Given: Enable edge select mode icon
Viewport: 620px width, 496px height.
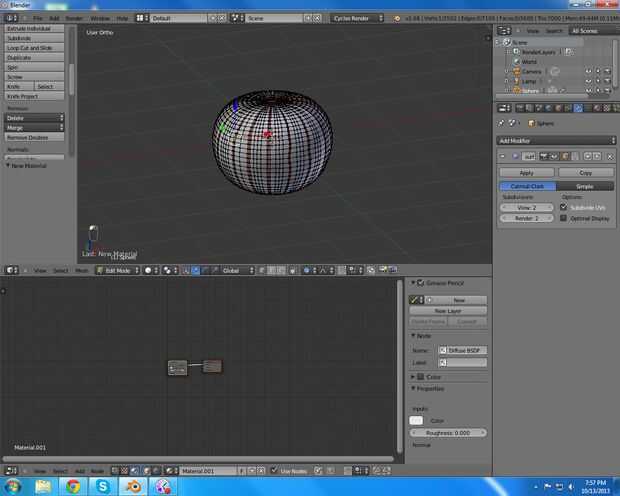Looking at the screenshot, I should point(271,271).
